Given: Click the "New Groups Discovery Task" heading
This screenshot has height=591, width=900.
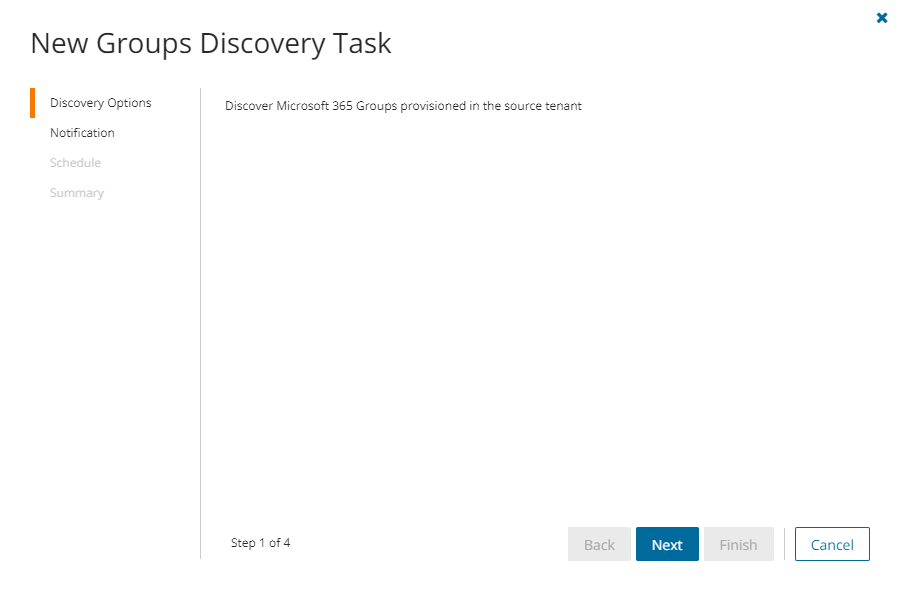Looking at the screenshot, I should pyautogui.click(x=210, y=43).
